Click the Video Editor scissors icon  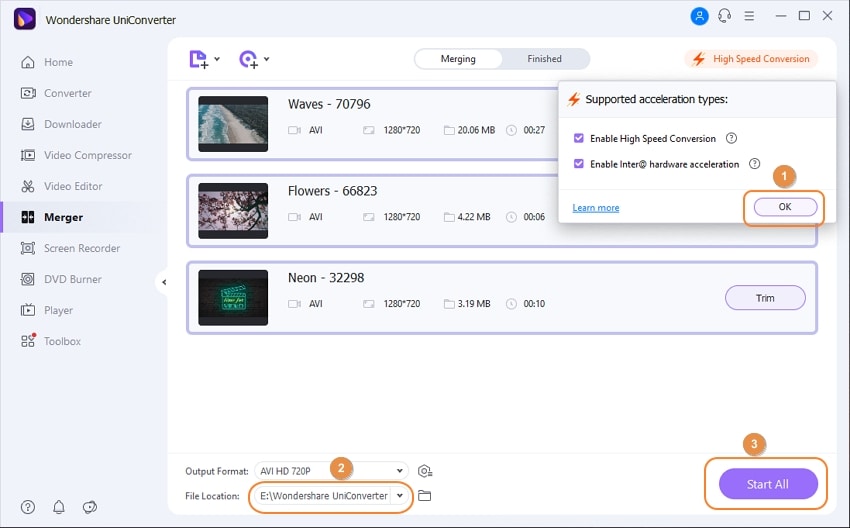pyautogui.click(x=28, y=186)
